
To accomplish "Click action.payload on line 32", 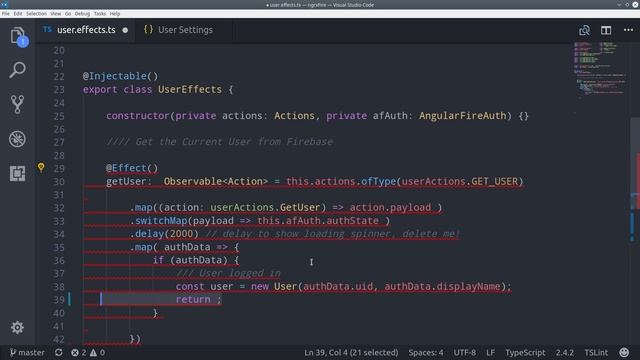I will [390, 207].
